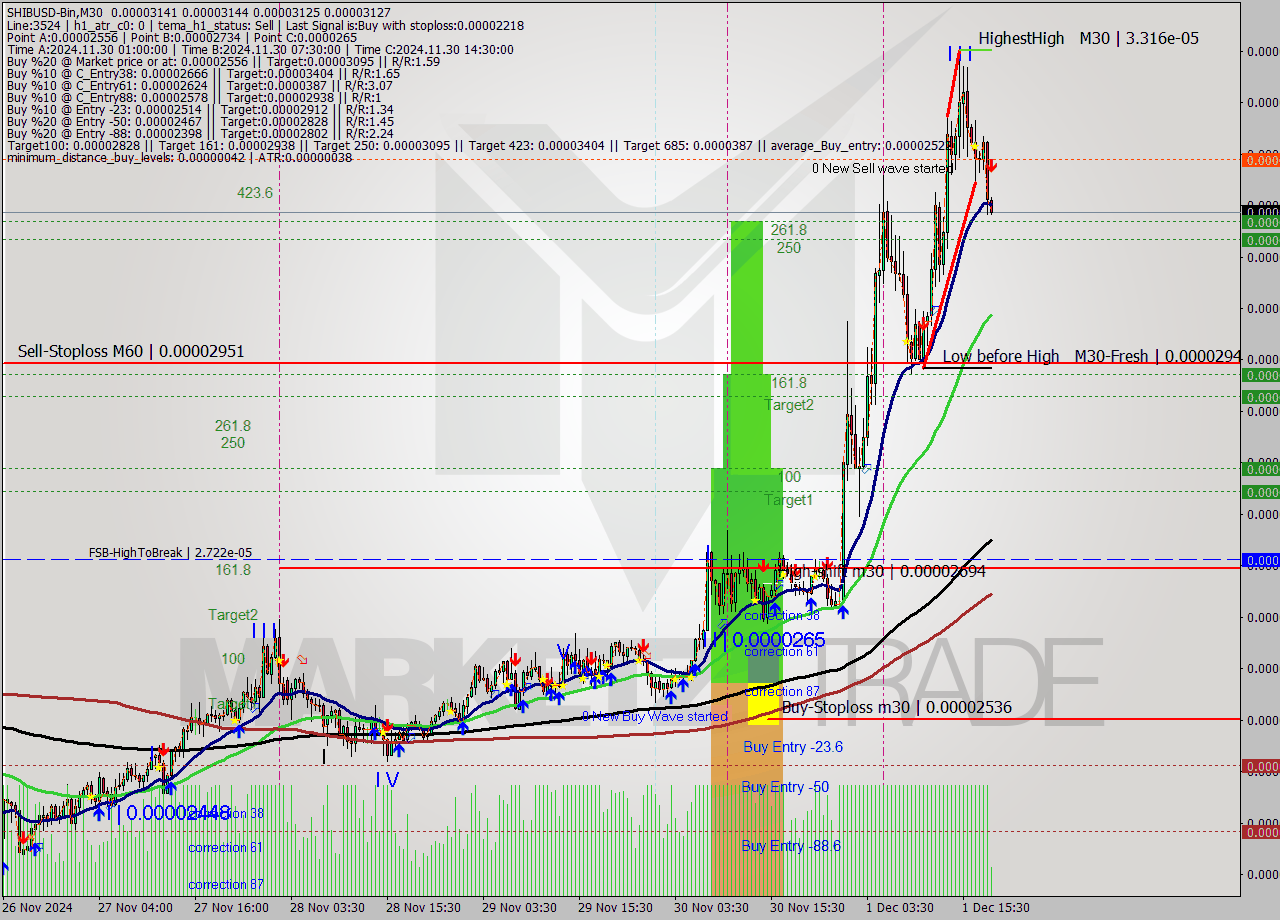
Task: Click the '29 Nov 03:30' time axis label
Action: click(520, 908)
